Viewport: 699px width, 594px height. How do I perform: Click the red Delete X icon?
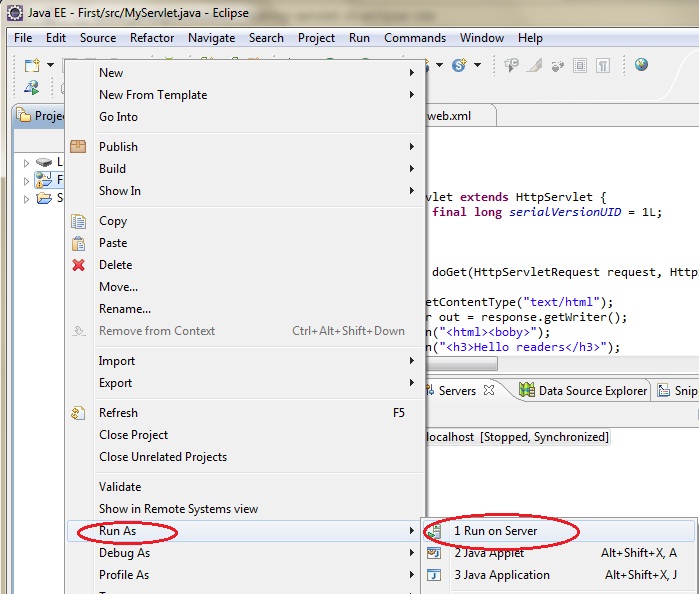[x=78, y=265]
